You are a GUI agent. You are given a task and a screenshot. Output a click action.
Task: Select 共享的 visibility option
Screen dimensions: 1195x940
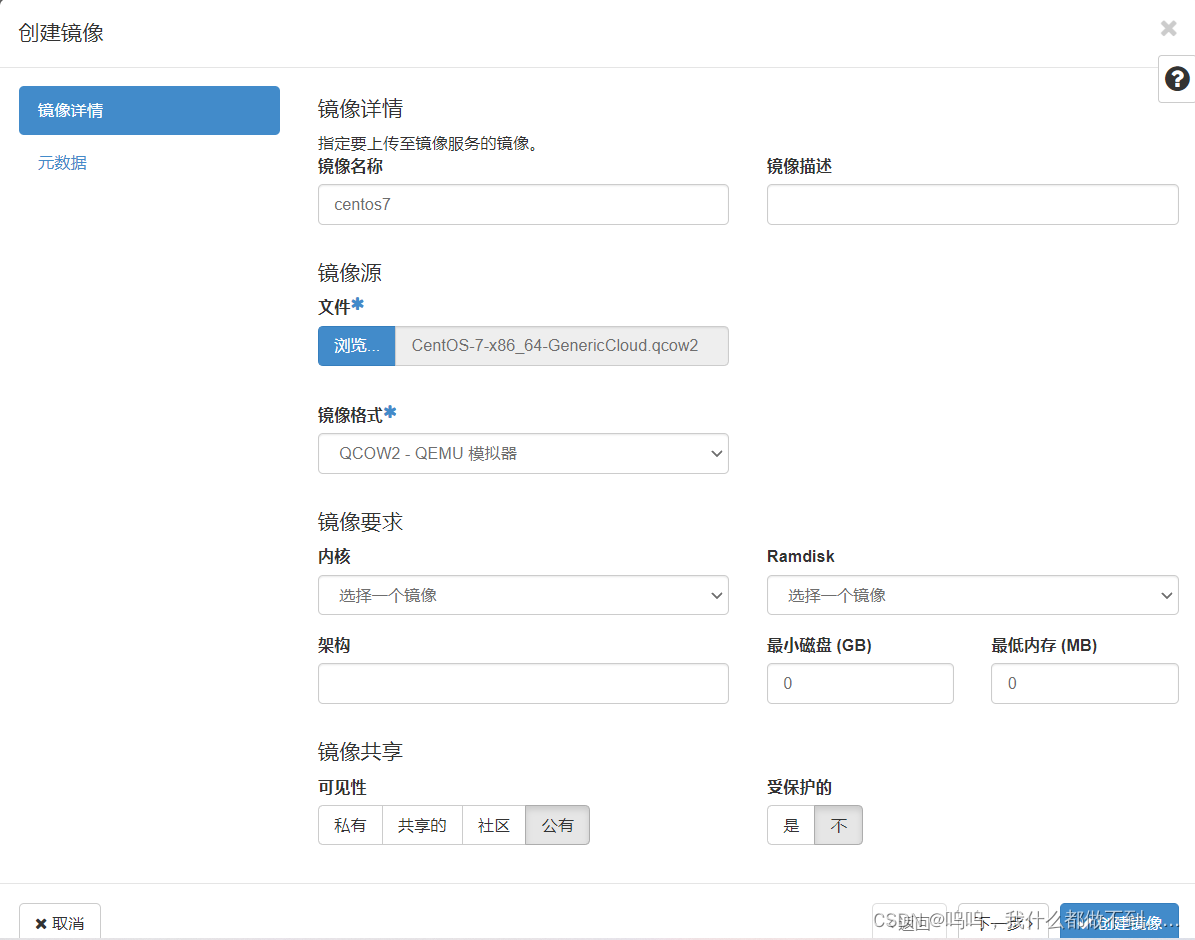(x=422, y=825)
